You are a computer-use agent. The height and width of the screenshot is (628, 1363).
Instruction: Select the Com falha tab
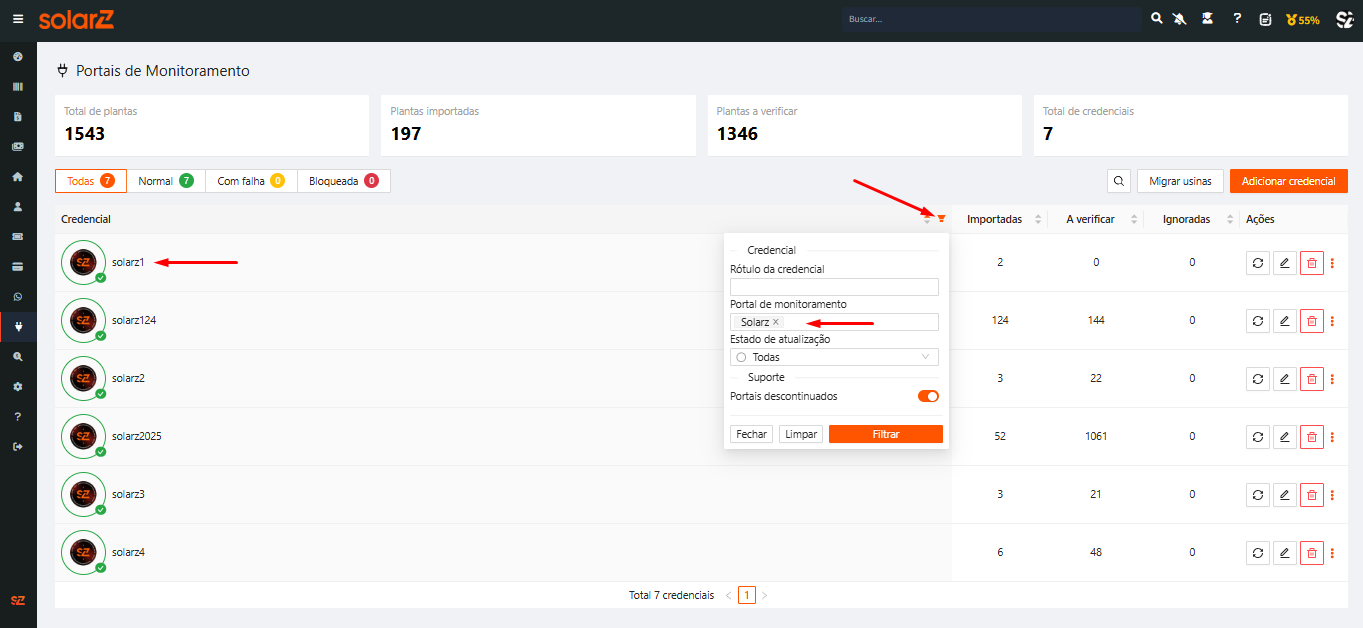[251, 181]
